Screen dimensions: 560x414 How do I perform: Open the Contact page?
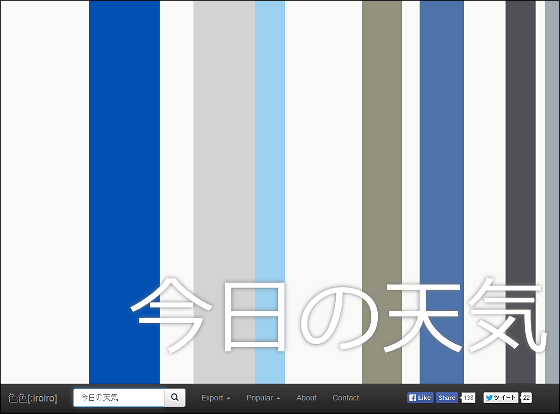point(346,398)
